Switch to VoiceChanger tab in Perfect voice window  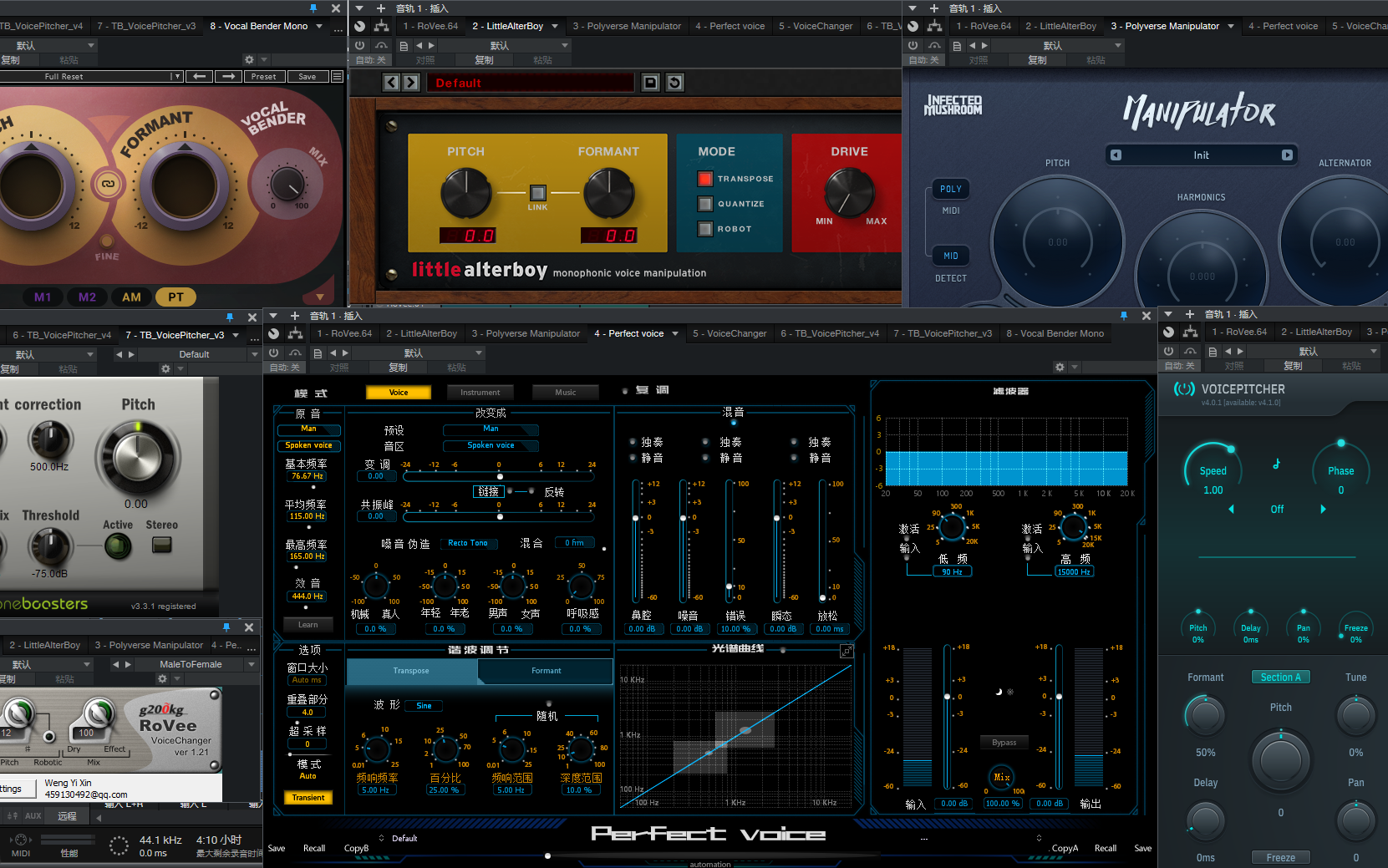pos(730,333)
